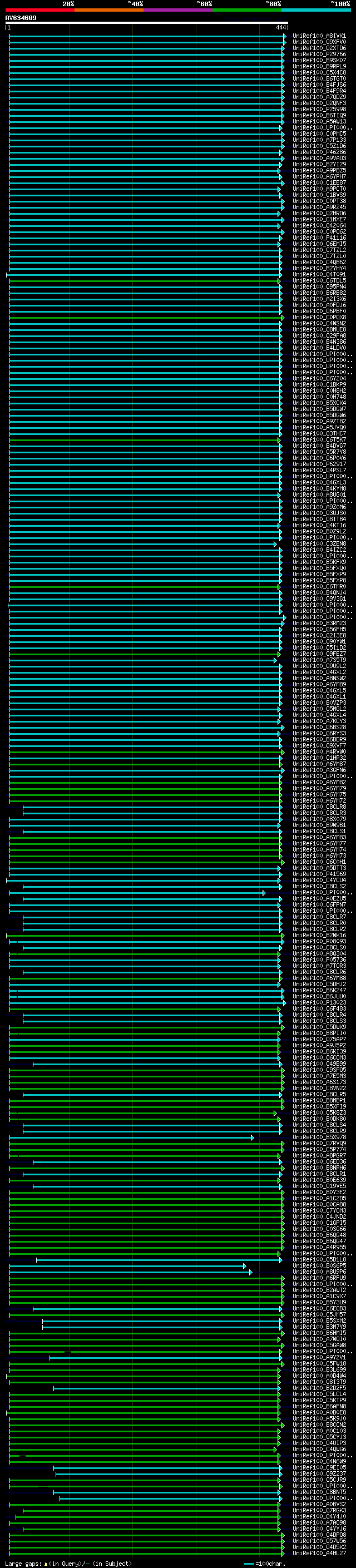Select subject label UniRef100_C4YCU4

pyautogui.click(x=319, y=880)
